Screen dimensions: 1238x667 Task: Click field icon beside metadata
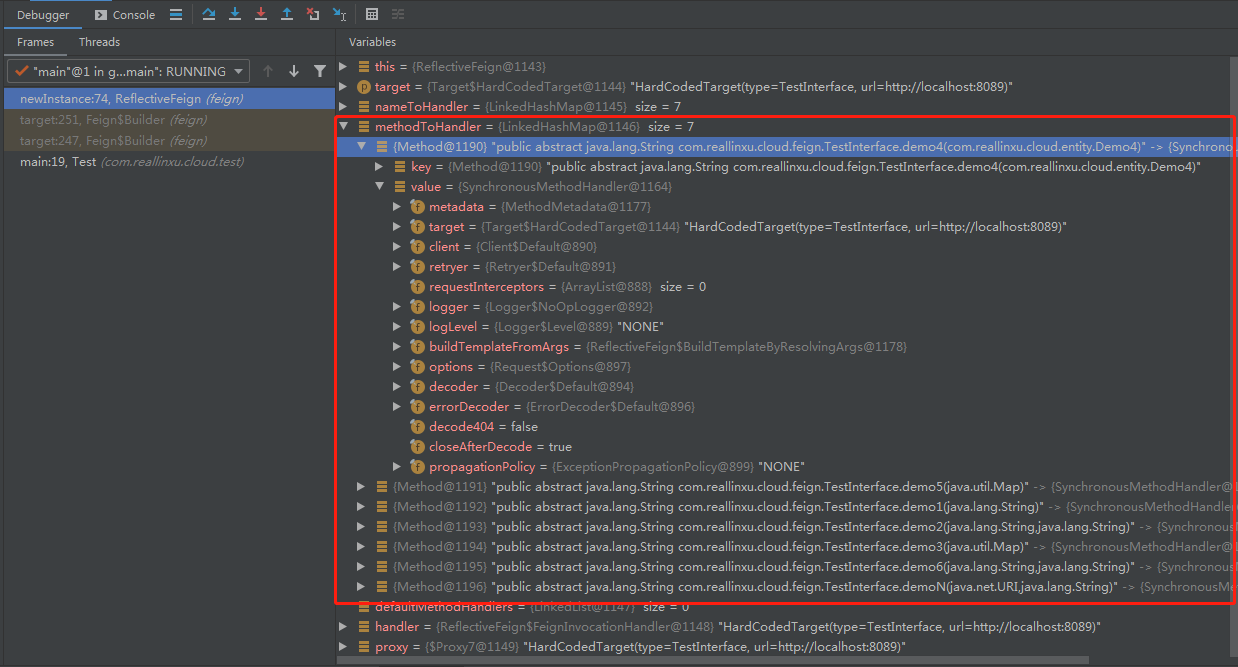418,207
